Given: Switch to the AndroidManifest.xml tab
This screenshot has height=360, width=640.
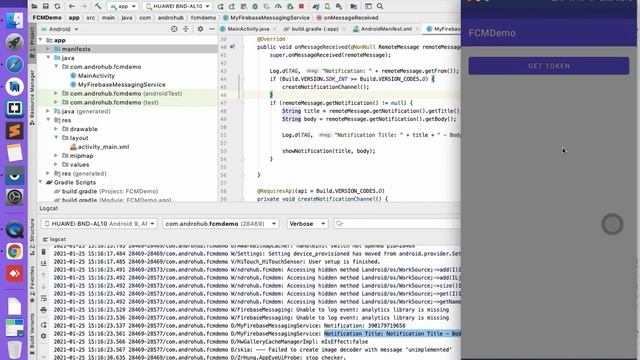Looking at the screenshot, I should coord(386,29).
